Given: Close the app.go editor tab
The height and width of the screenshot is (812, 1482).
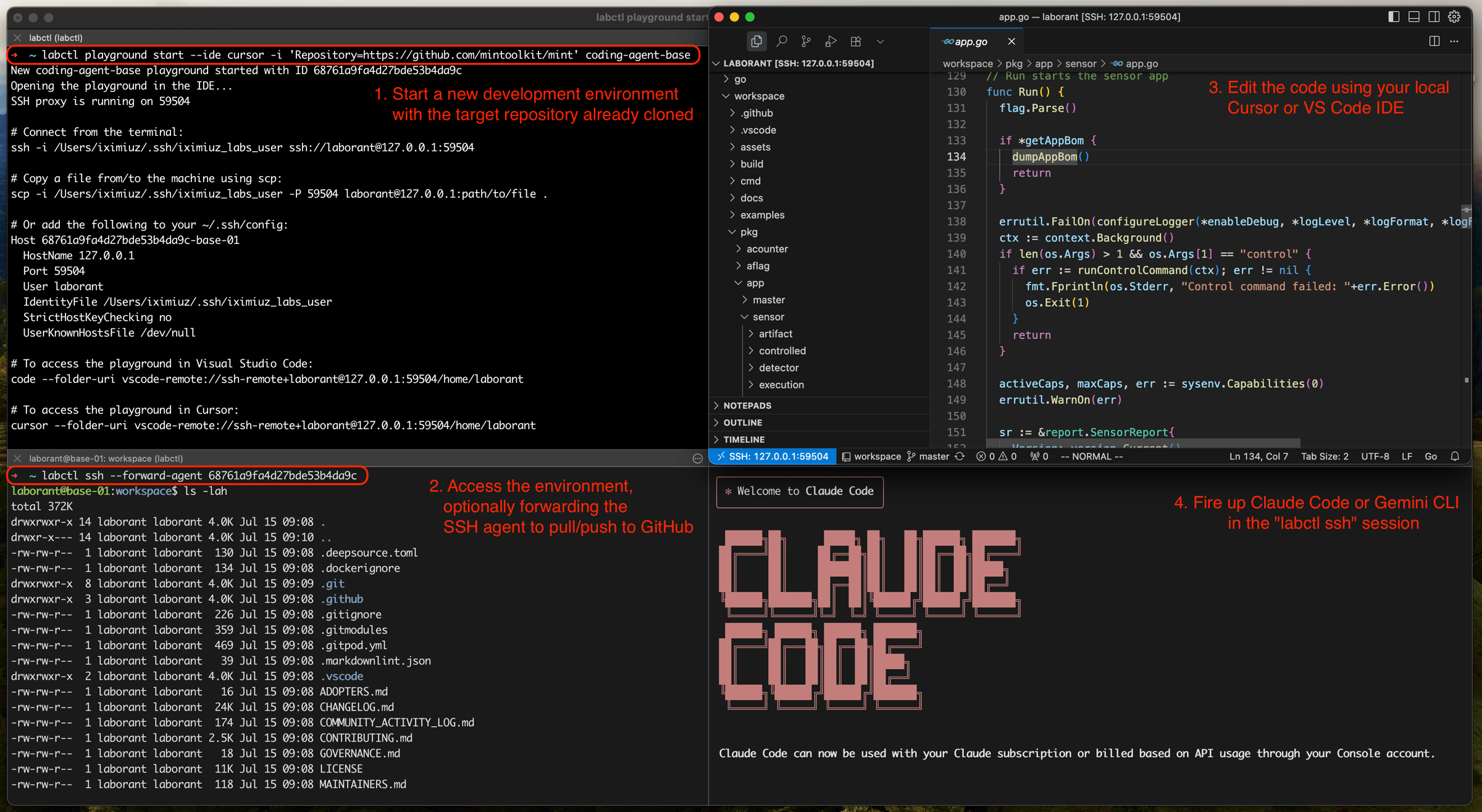Looking at the screenshot, I should 1011,41.
